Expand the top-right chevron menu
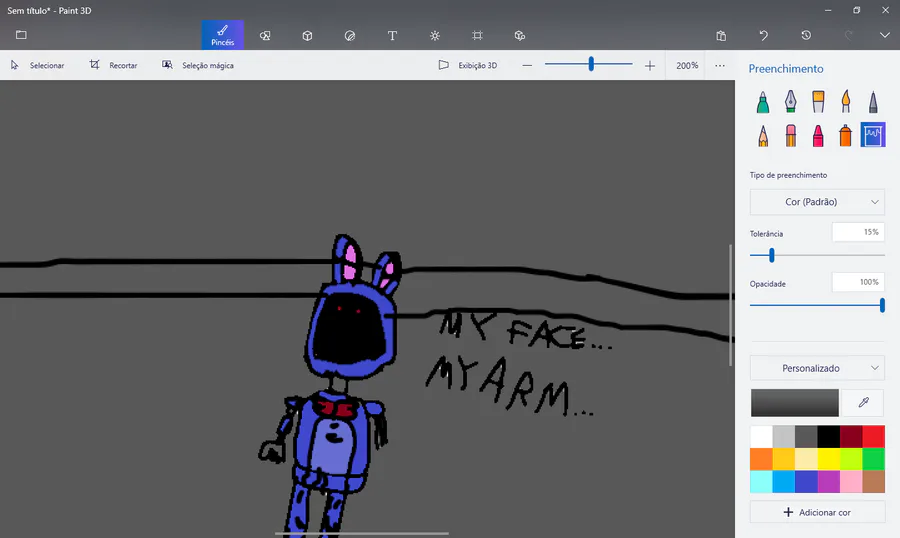Screen dimensions: 900x538 pos(885,36)
